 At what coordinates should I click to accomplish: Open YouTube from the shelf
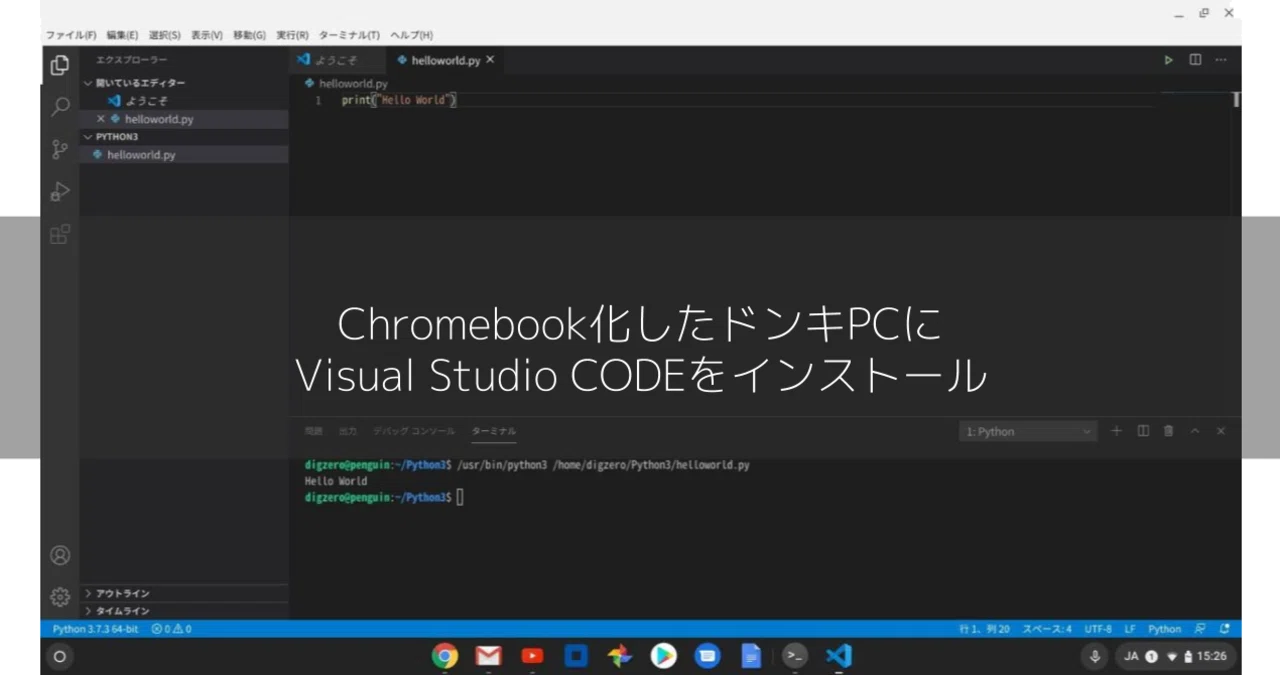(x=532, y=656)
